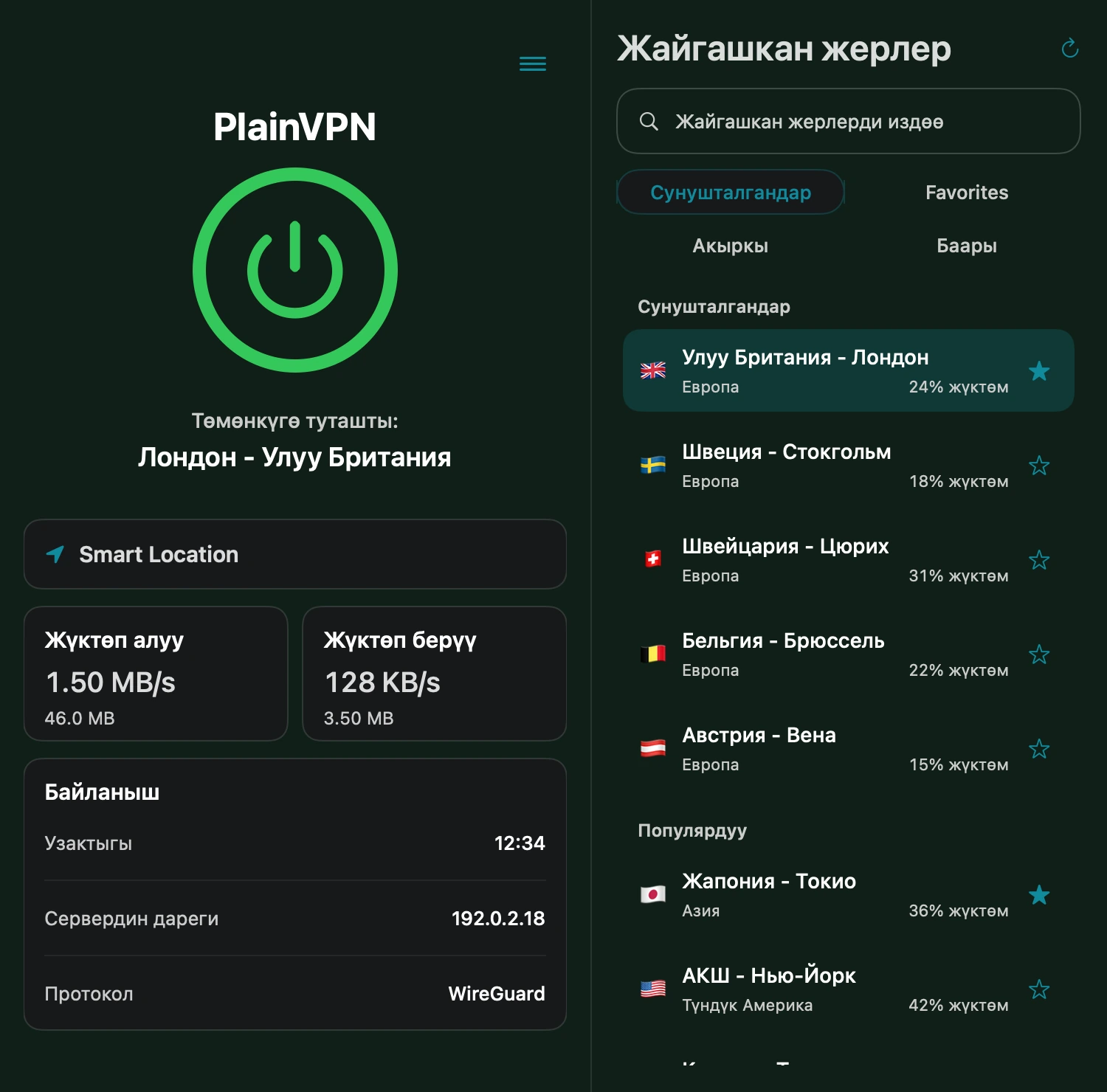
Task: Click the 42% жүктөм load value
Action: pos(959,1006)
